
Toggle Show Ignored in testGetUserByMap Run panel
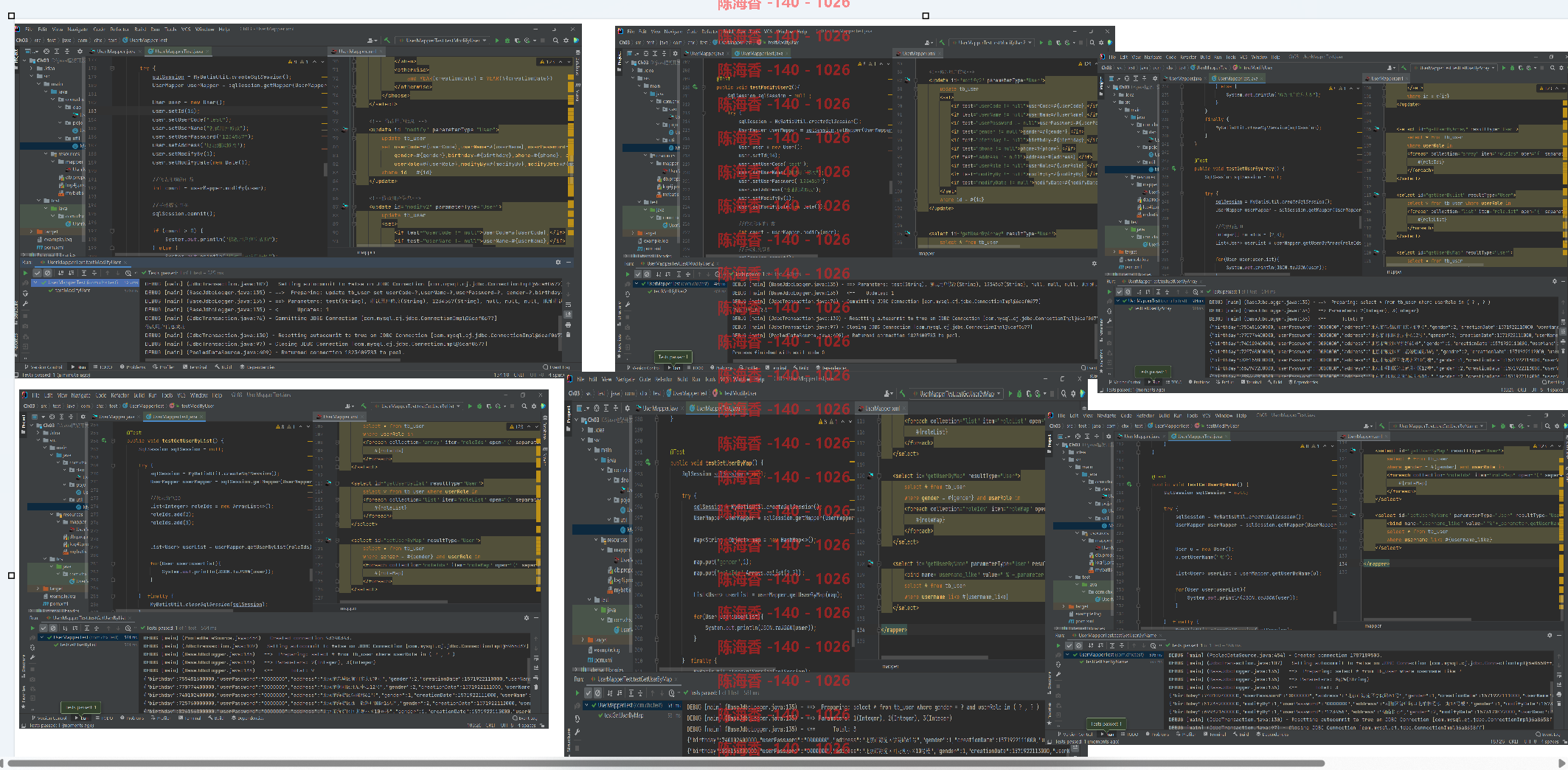pyautogui.click(x=597, y=693)
